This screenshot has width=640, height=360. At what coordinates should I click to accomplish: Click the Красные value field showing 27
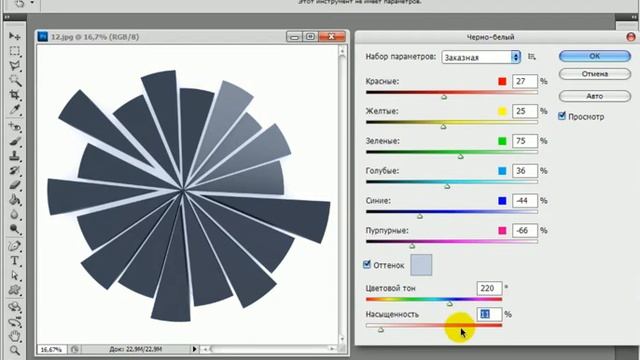tap(525, 81)
